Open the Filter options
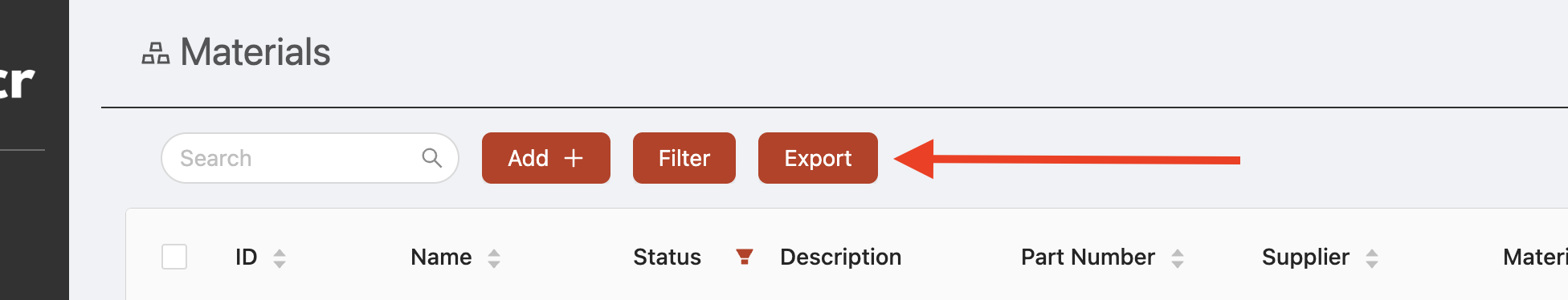Image resolution: width=1568 pixels, height=300 pixels. click(x=684, y=158)
